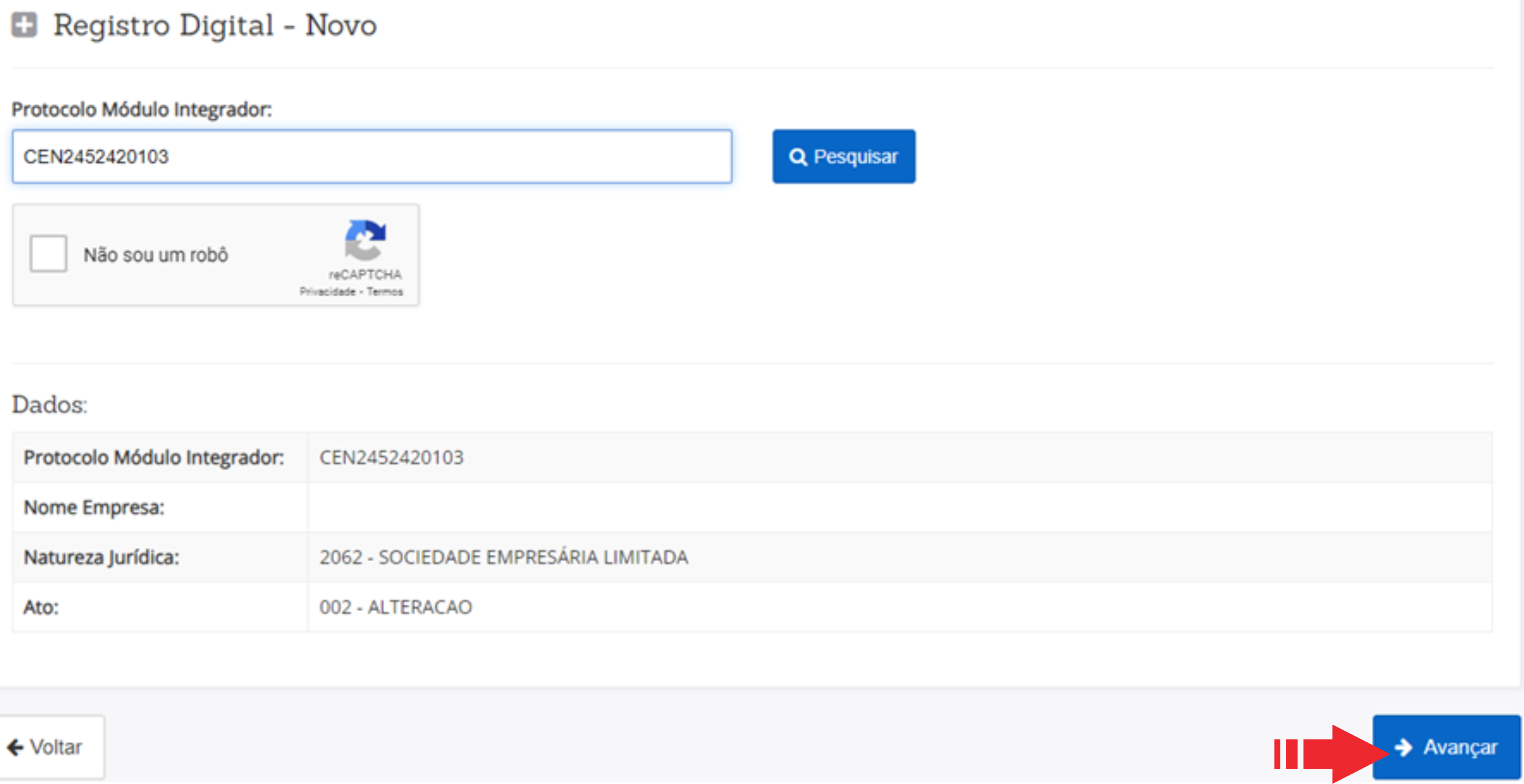Click the magnifier icon in the Pesquisar button

pos(797,157)
